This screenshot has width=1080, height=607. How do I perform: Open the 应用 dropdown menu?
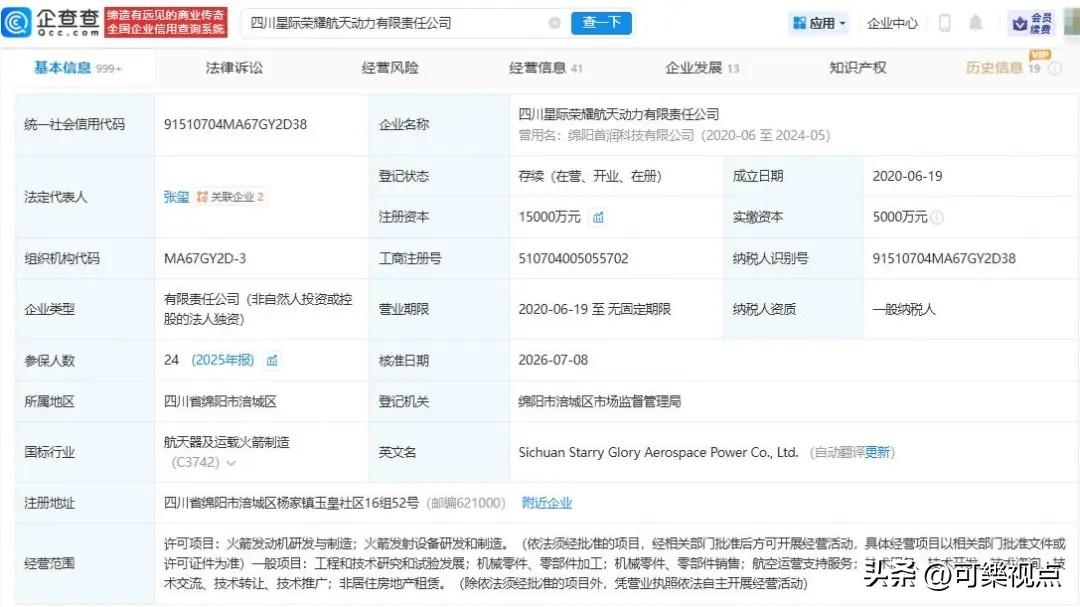(819, 23)
